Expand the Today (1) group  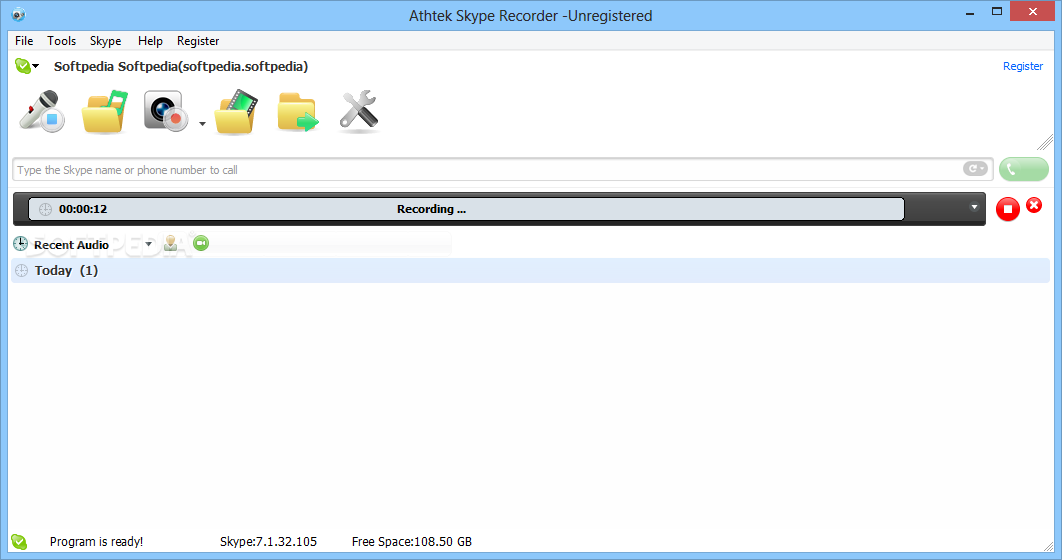point(530,270)
